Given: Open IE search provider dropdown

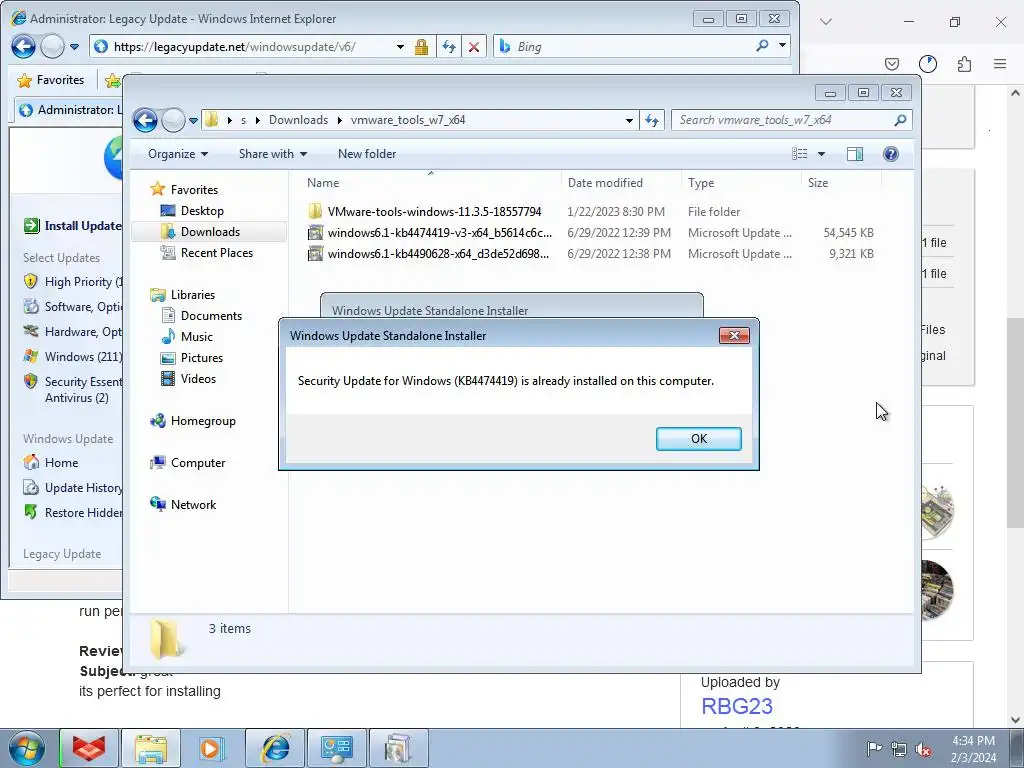Looking at the screenshot, I should pyautogui.click(x=782, y=46).
